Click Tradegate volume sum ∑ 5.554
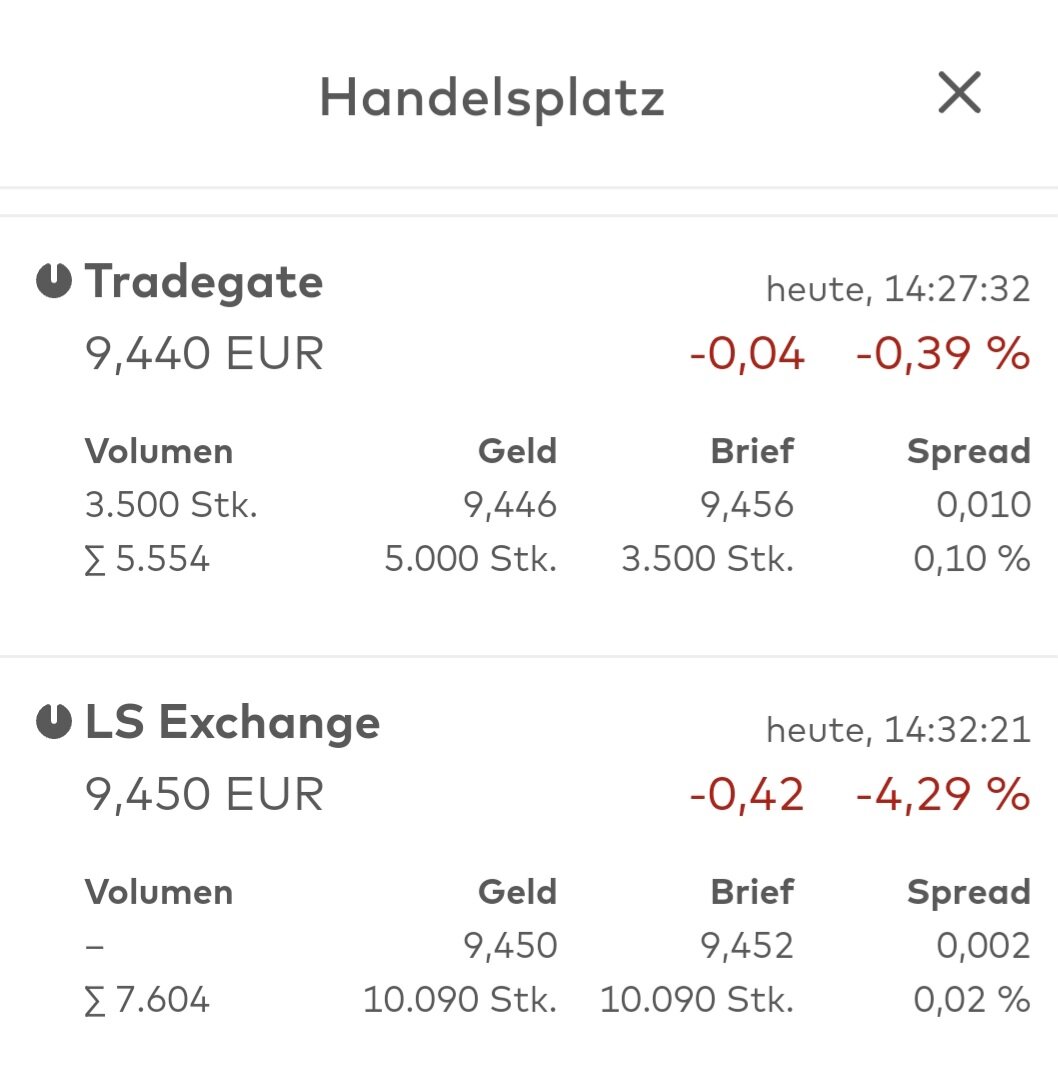The width and height of the screenshot is (1058, 1075). coord(148,559)
